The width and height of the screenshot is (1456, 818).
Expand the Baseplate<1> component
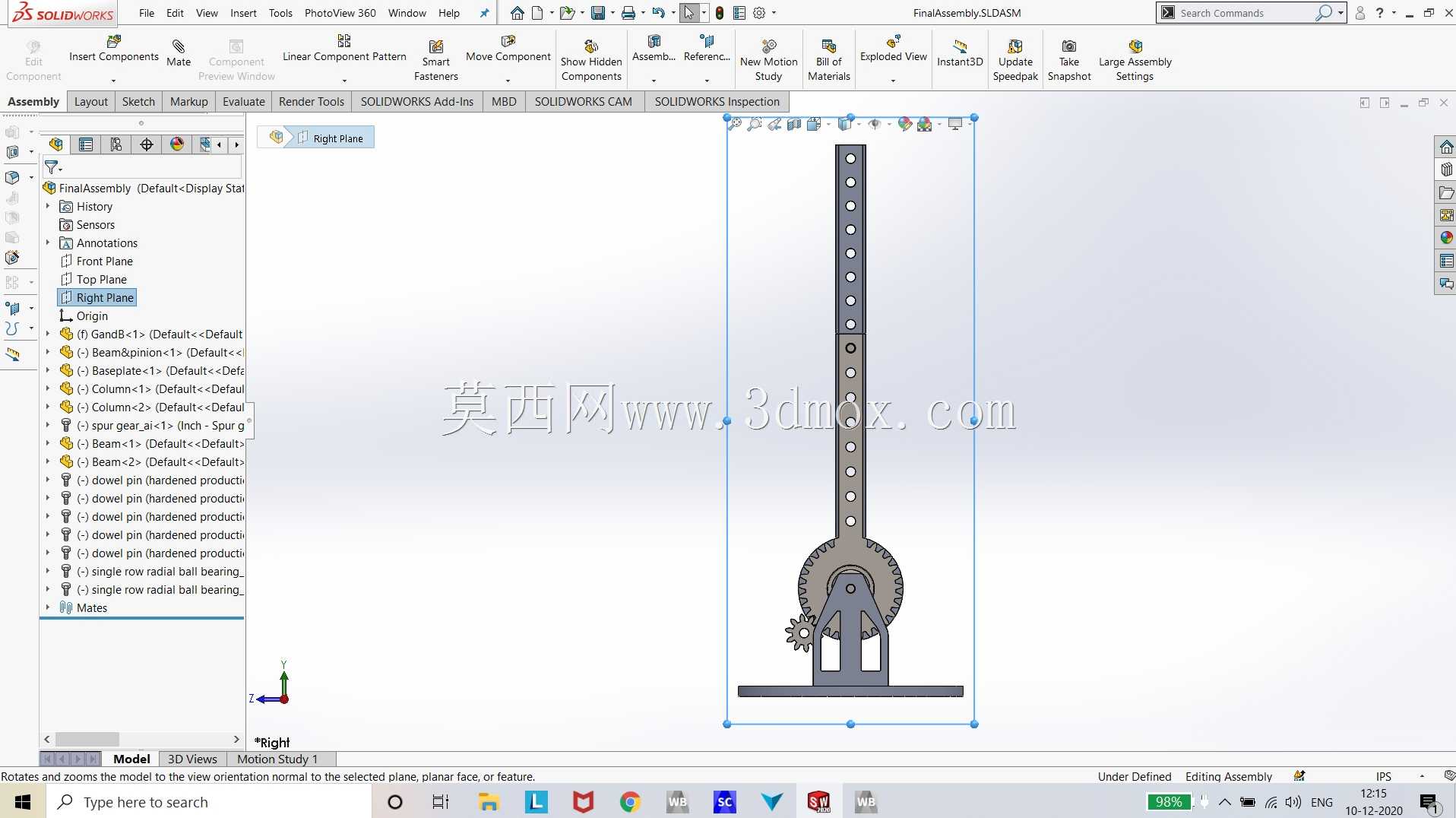click(x=48, y=370)
